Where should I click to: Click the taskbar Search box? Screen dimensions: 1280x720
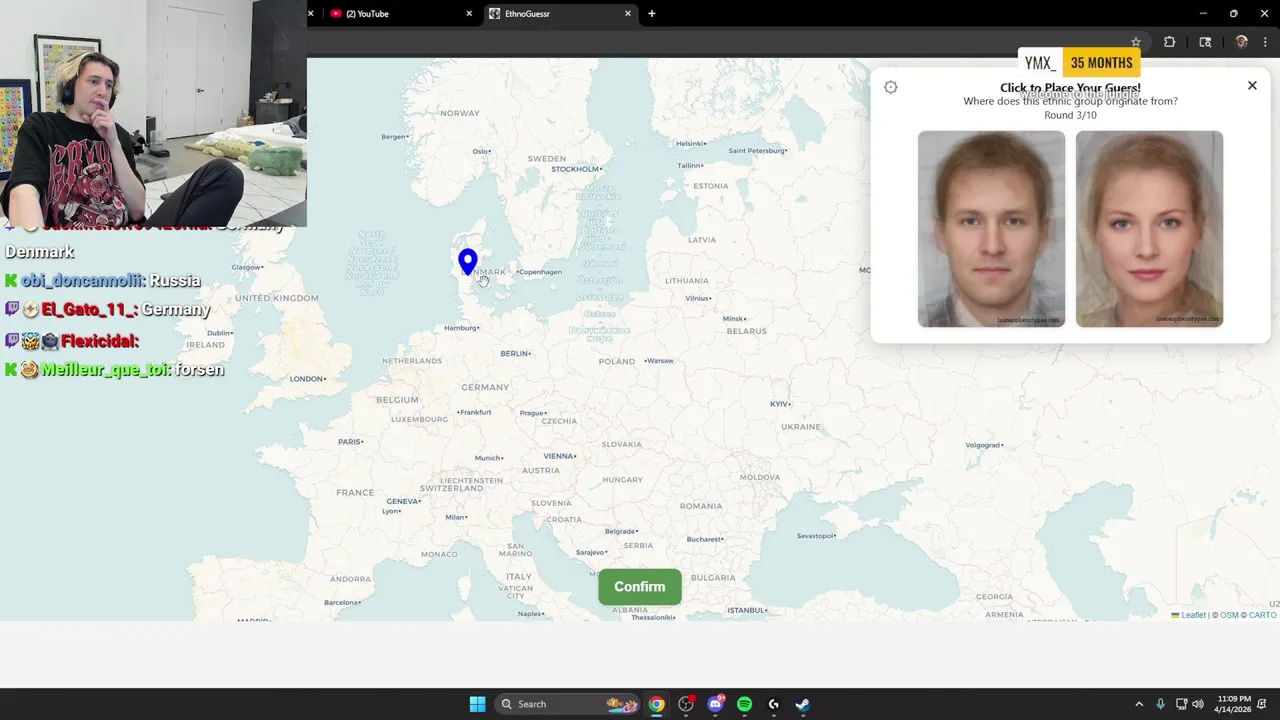coord(568,704)
